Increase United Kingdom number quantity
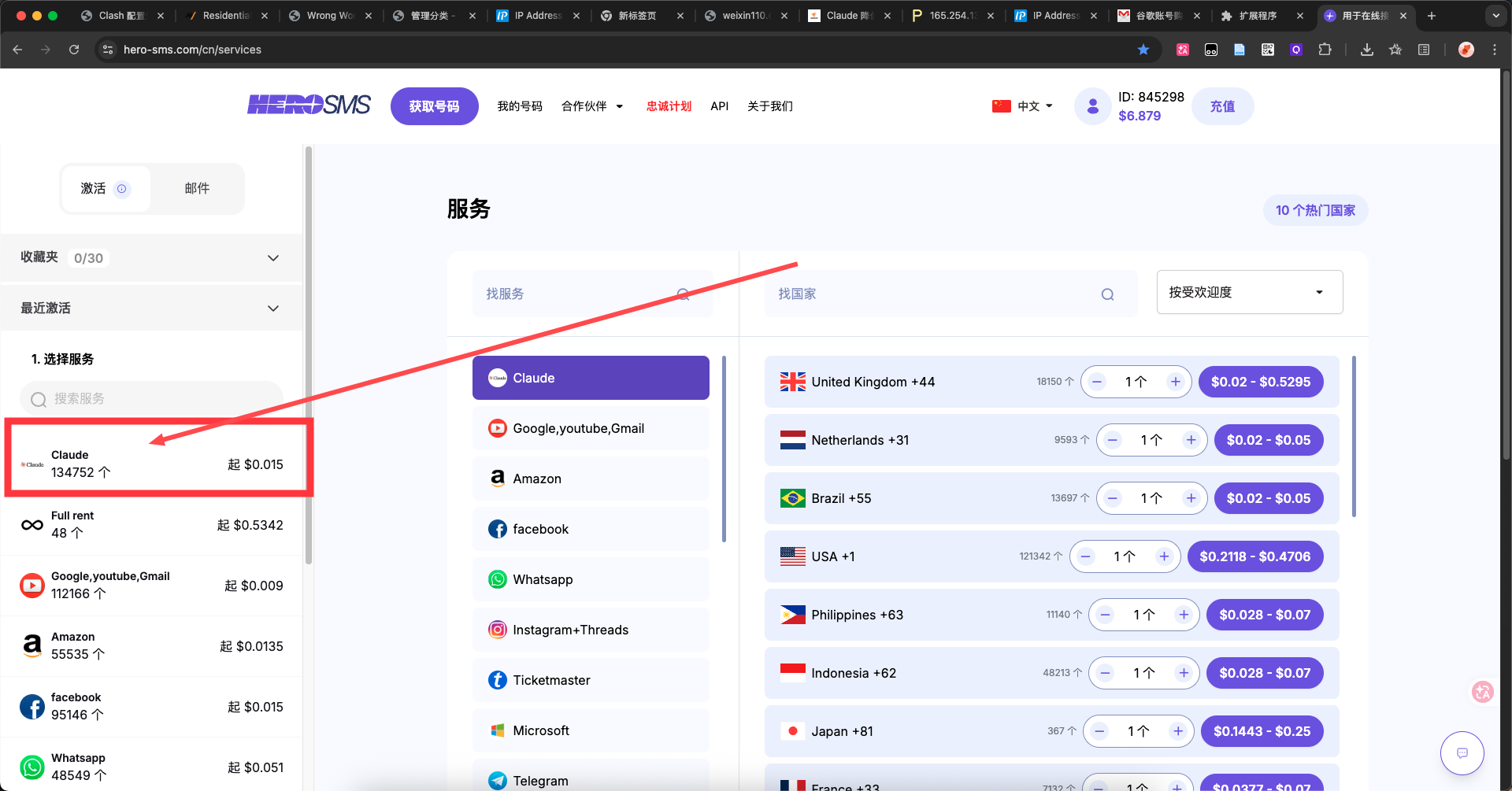 (1176, 382)
